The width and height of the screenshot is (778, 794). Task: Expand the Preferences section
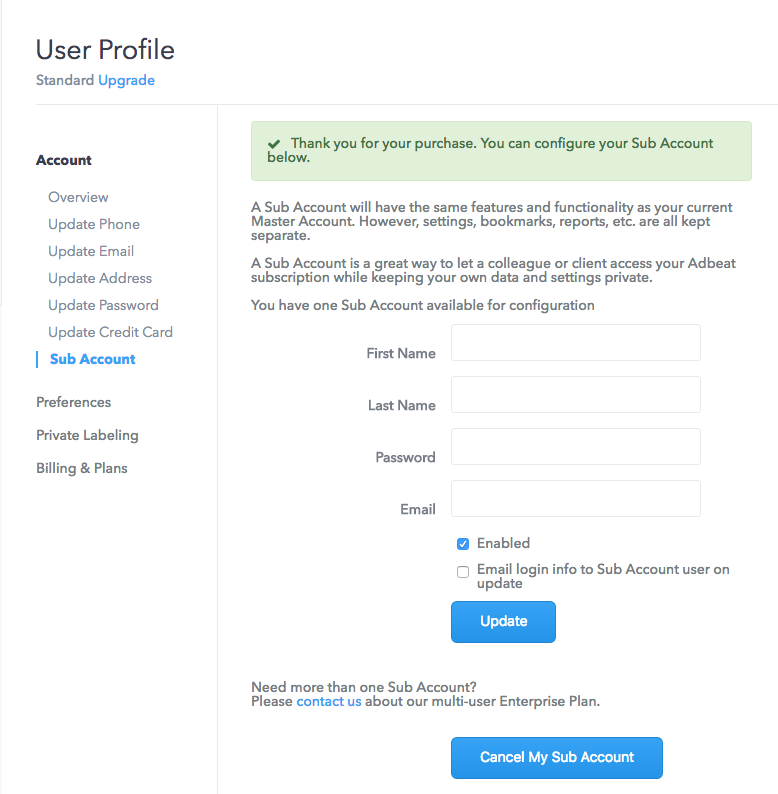73,402
